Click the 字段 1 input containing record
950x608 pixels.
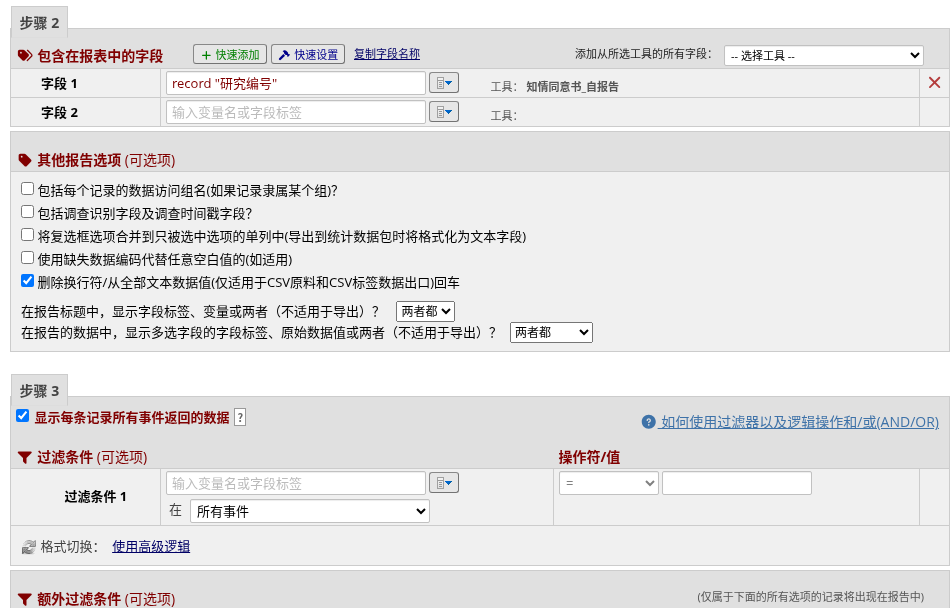click(296, 84)
